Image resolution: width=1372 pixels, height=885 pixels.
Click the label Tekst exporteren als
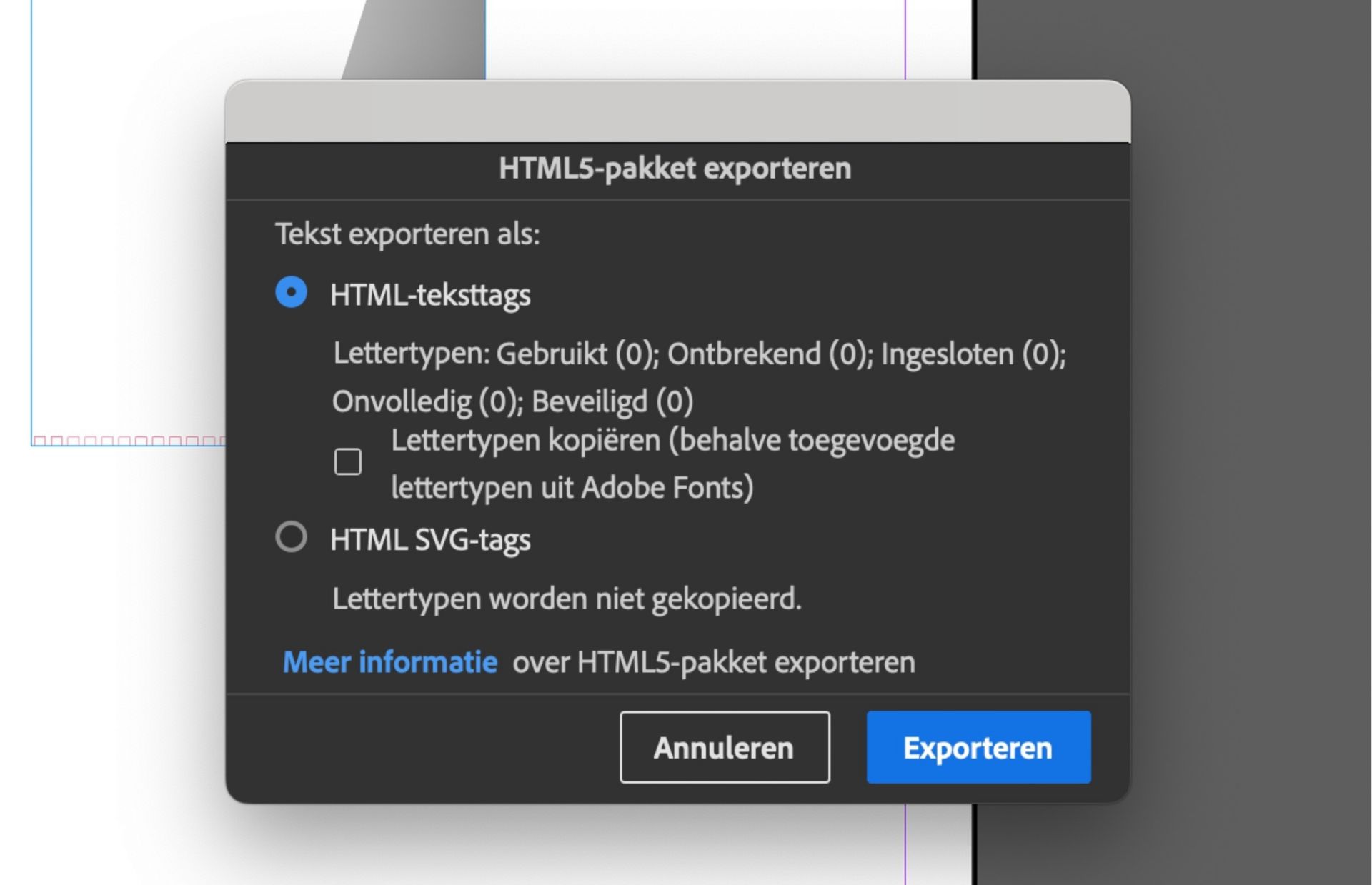pyautogui.click(x=409, y=234)
